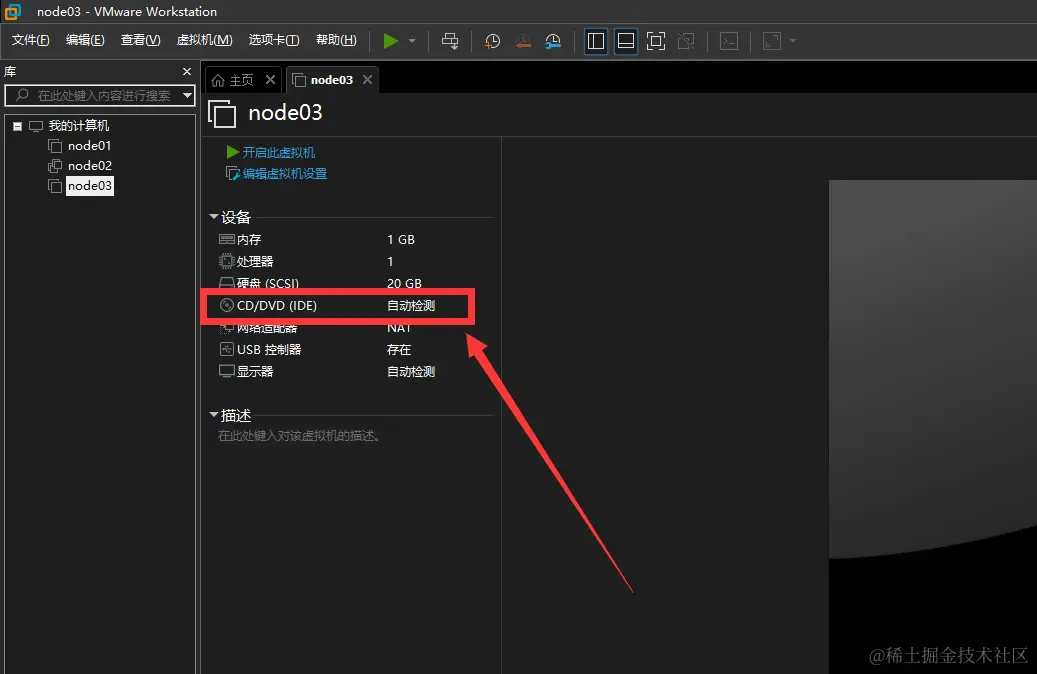Click the 20 GB disk value
This screenshot has height=674, width=1037.
(x=404, y=283)
